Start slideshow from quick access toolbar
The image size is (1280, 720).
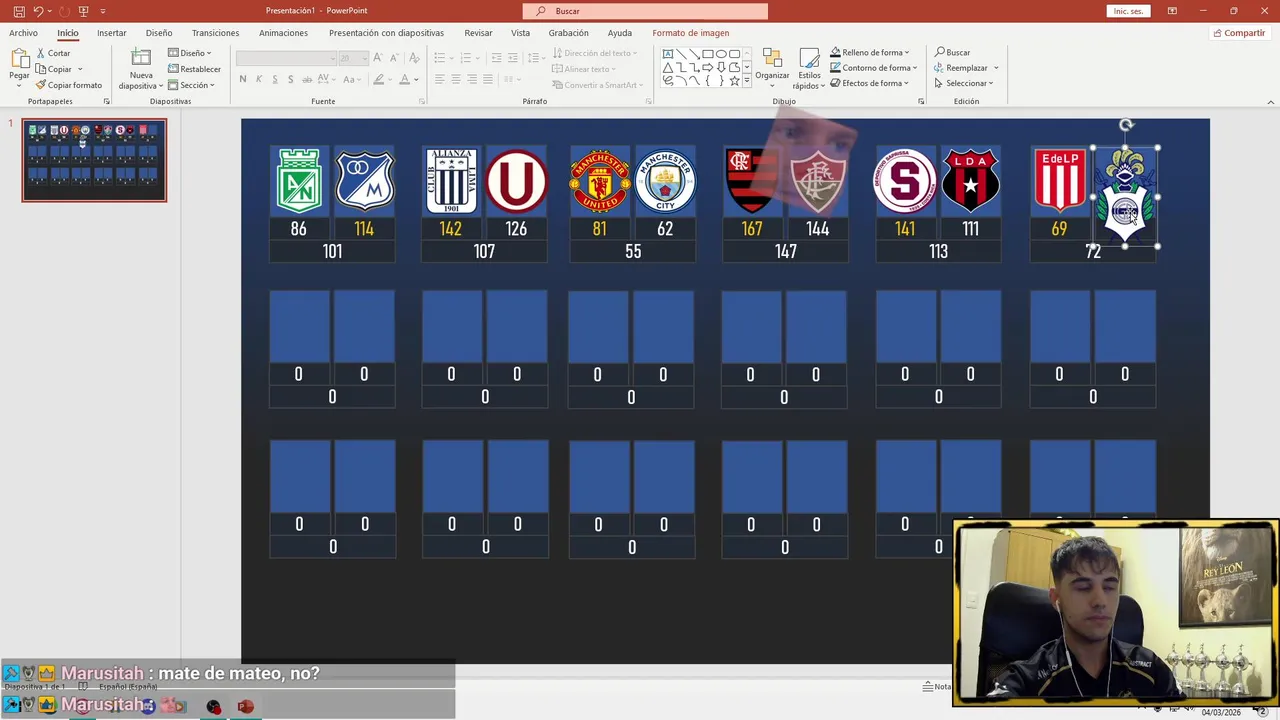(84, 11)
